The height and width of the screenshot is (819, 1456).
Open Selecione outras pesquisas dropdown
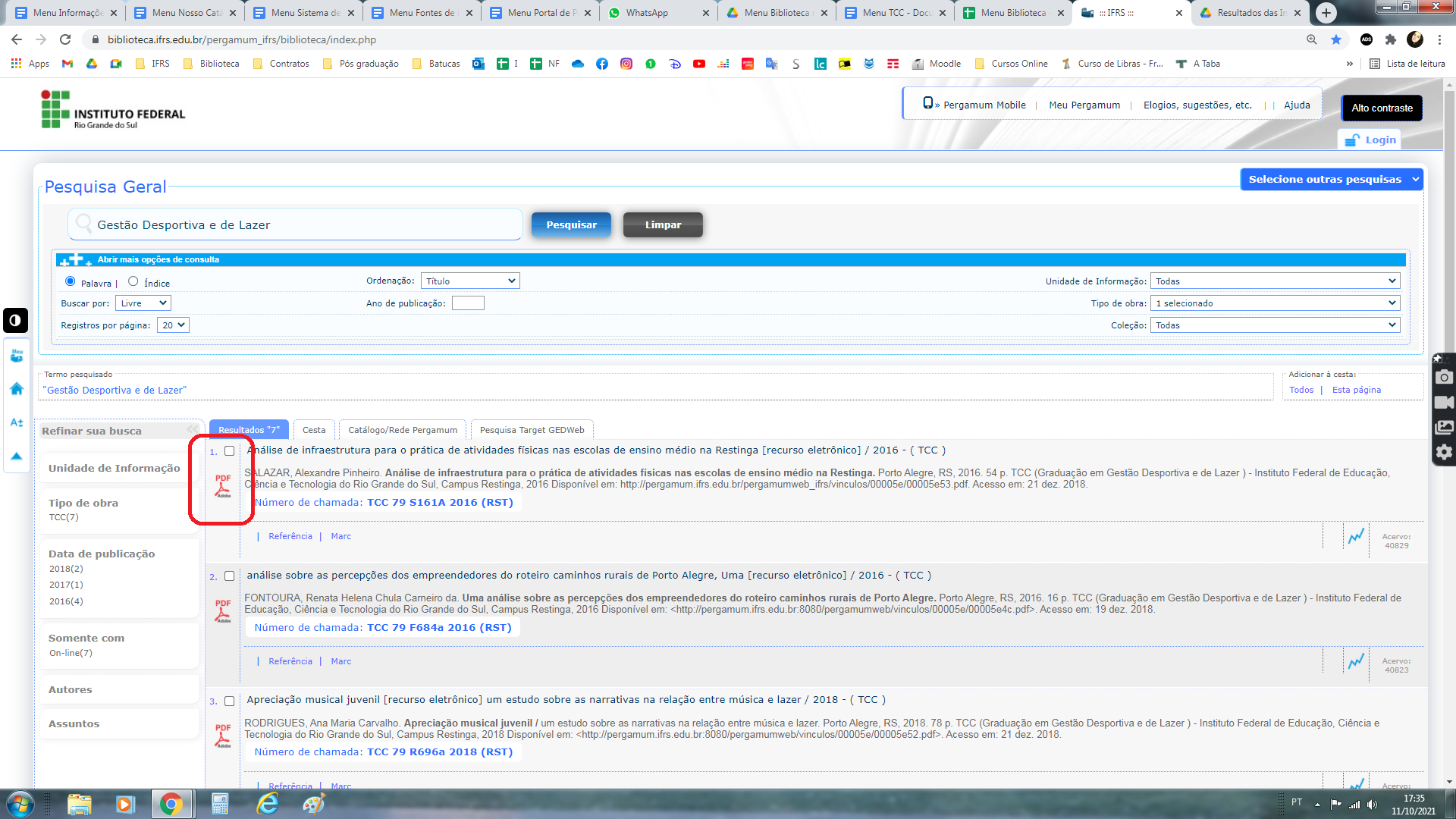click(1332, 180)
